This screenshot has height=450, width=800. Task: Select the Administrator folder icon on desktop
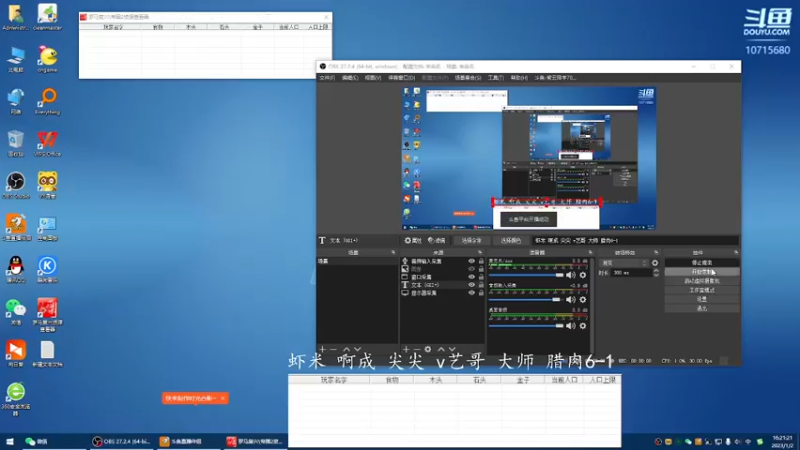(16, 17)
